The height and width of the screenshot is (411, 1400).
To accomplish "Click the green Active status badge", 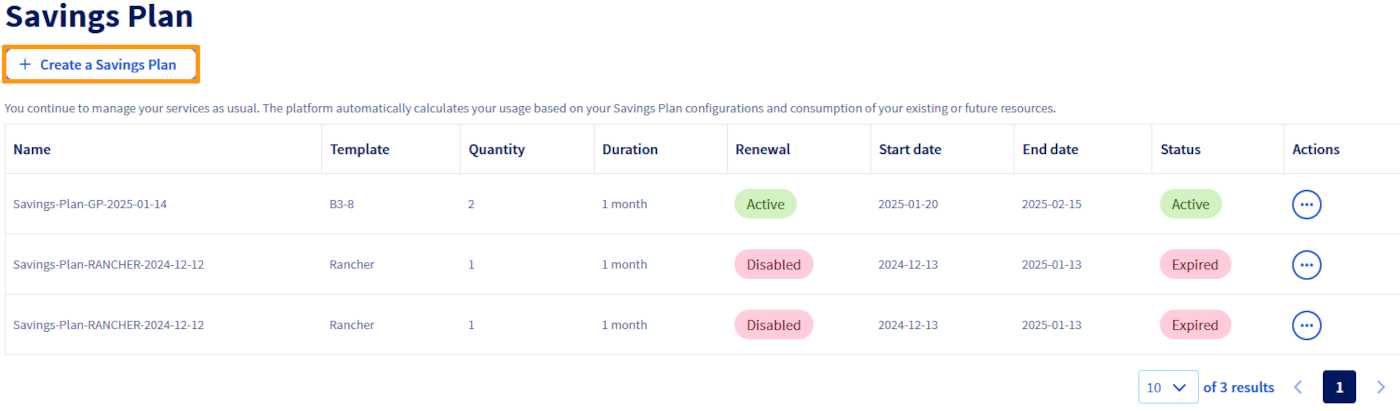I will (1190, 204).
